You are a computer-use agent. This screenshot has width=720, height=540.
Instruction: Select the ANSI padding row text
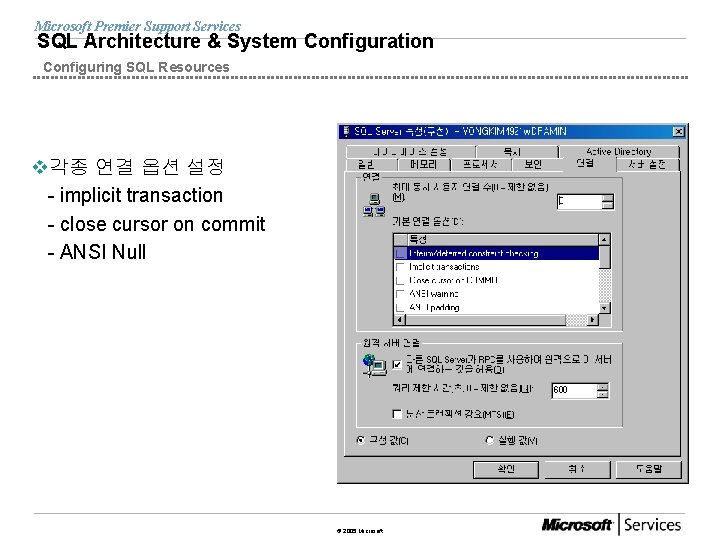434,307
